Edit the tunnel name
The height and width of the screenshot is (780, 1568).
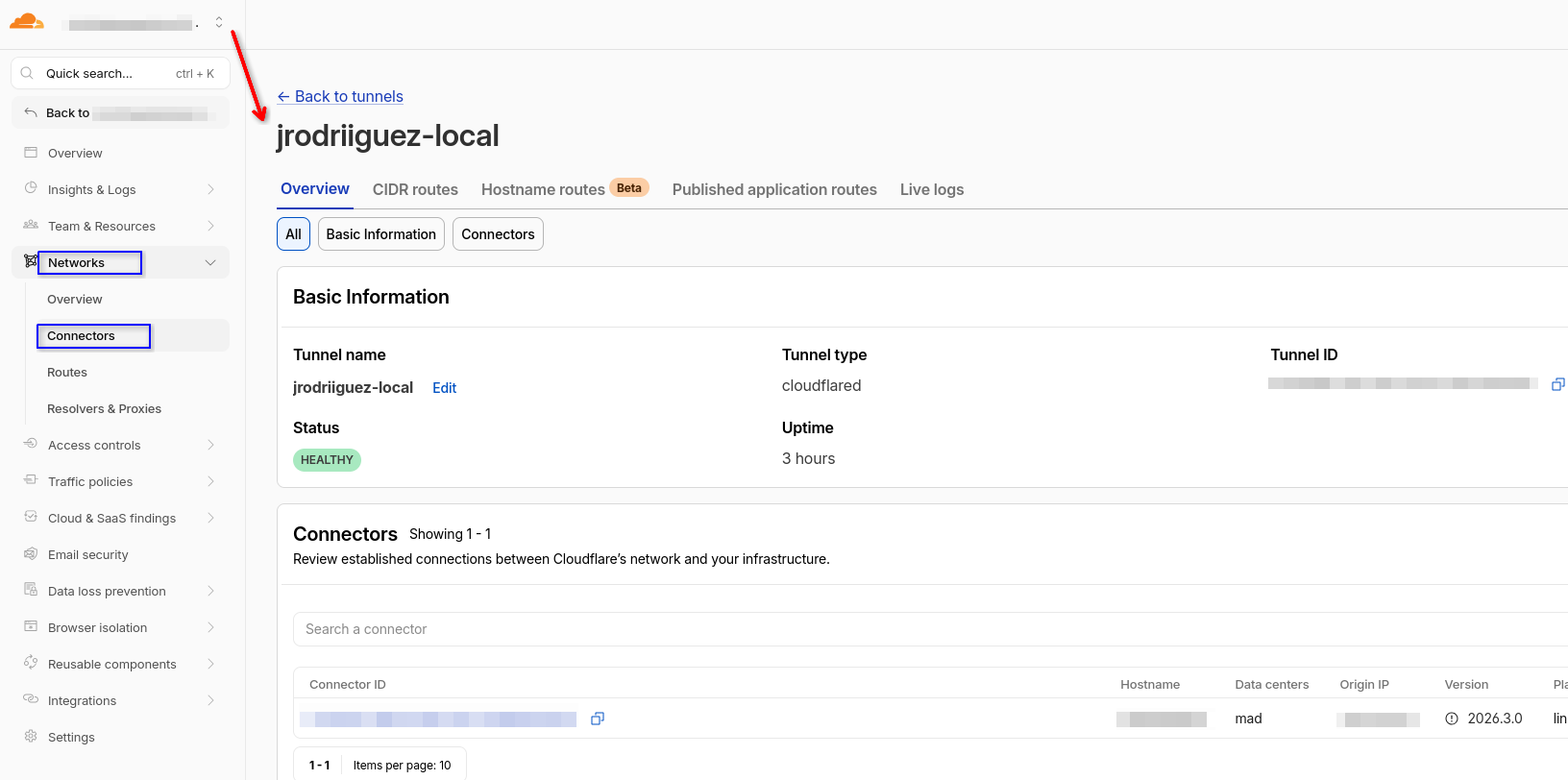[444, 388]
